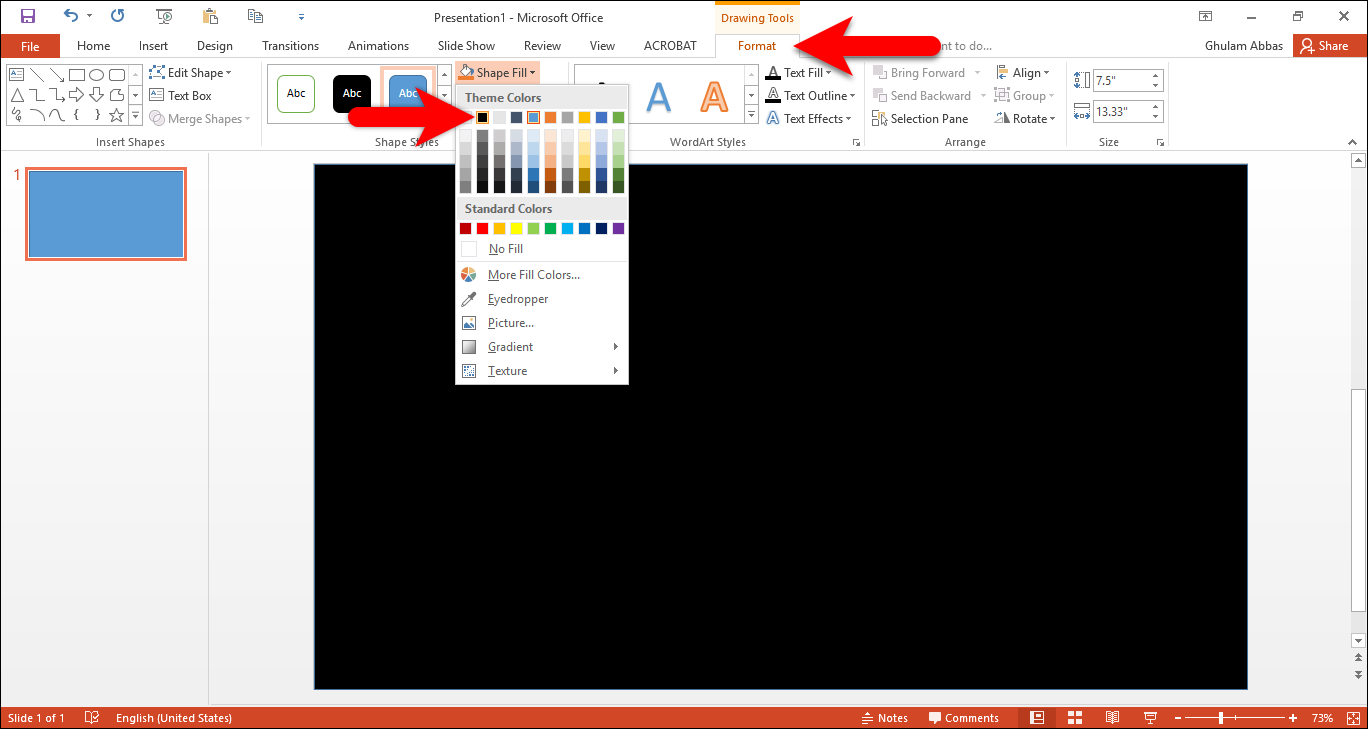
Task: Switch to Slide Sorter view in status bar
Action: coord(1075,718)
